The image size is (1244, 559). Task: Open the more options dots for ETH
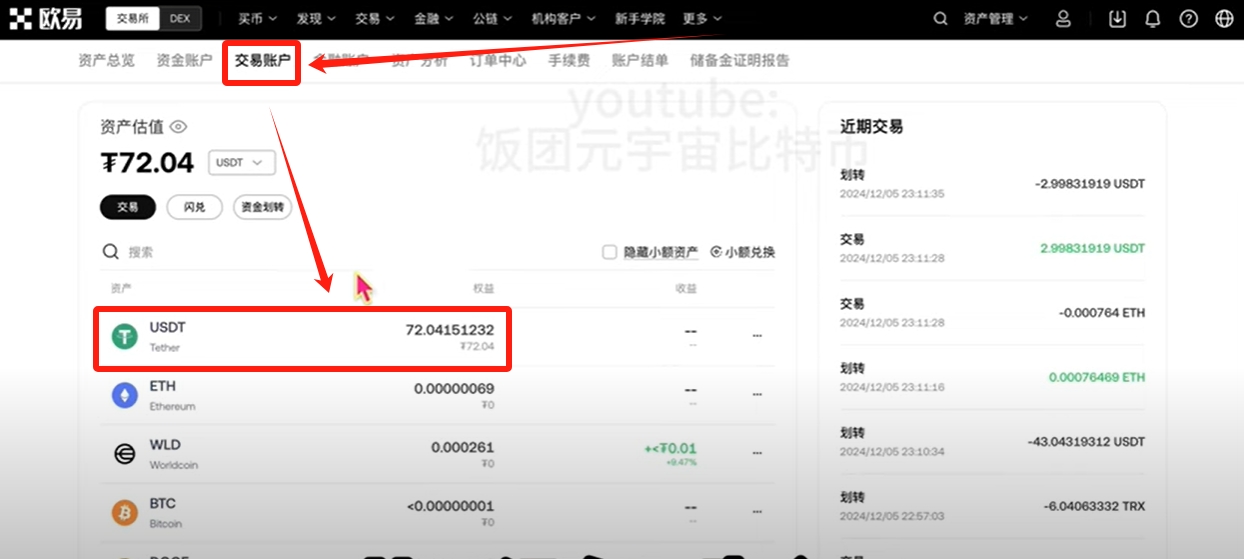[x=757, y=395]
